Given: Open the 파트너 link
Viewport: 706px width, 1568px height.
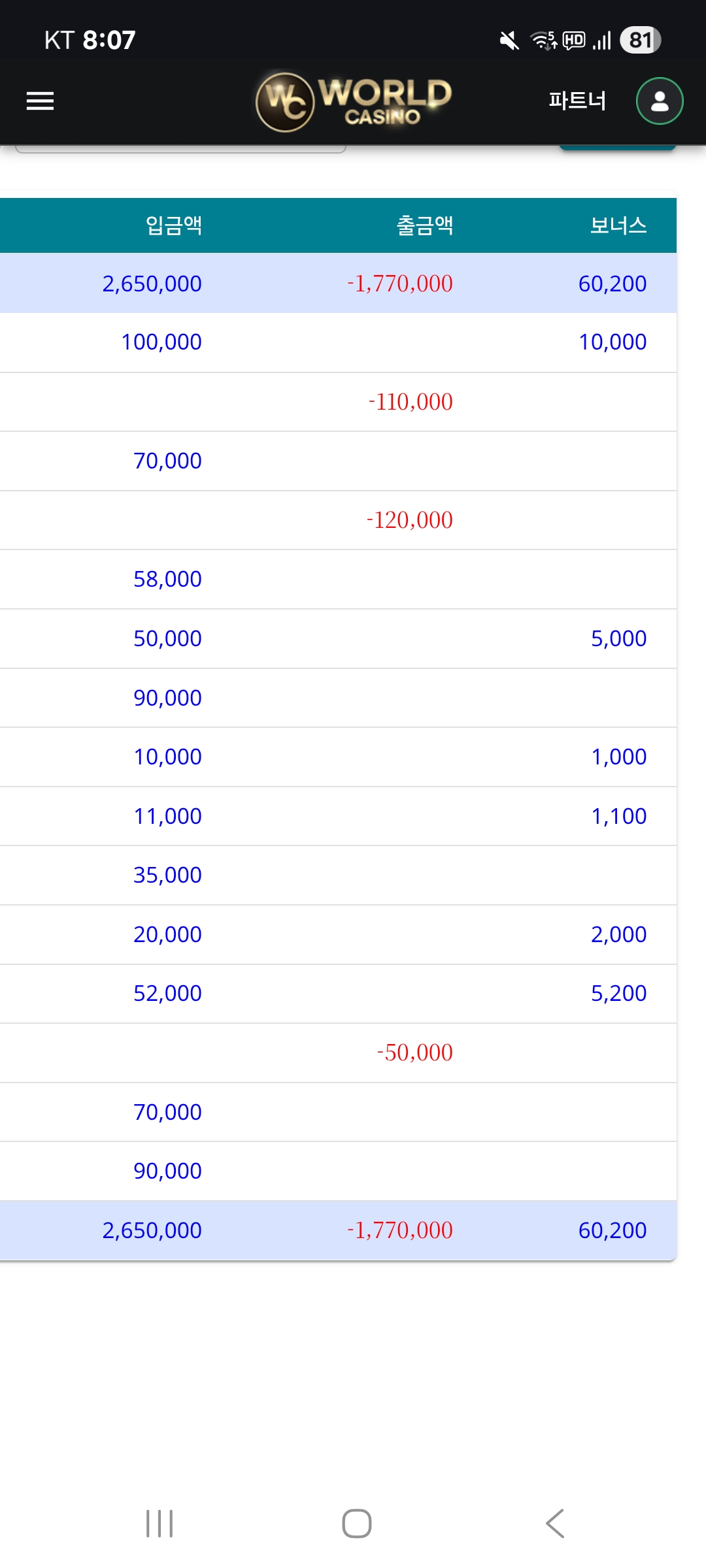Looking at the screenshot, I should [x=577, y=101].
